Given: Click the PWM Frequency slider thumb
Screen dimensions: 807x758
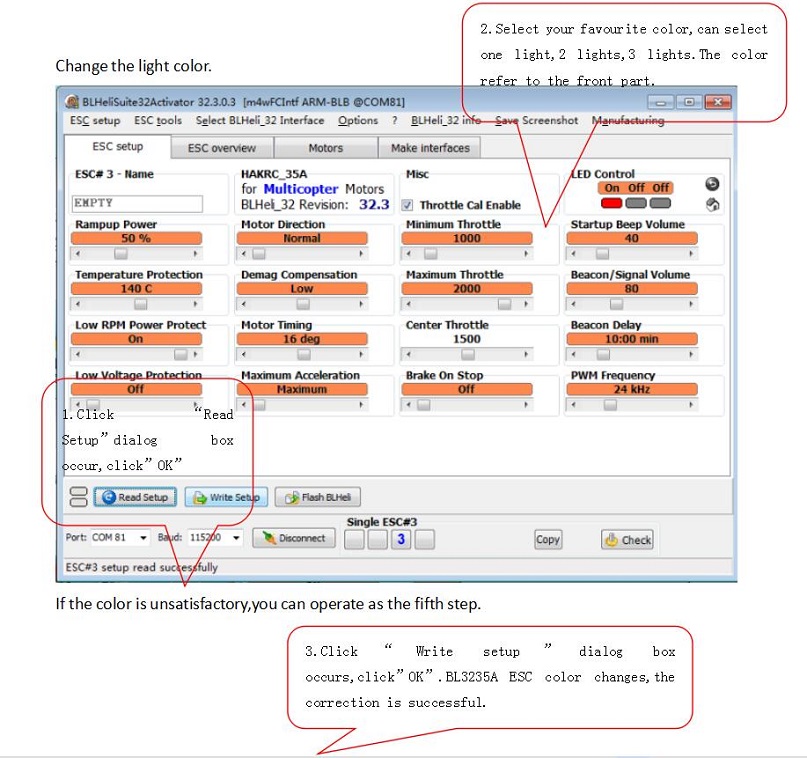Looking at the screenshot, I should coord(610,405).
